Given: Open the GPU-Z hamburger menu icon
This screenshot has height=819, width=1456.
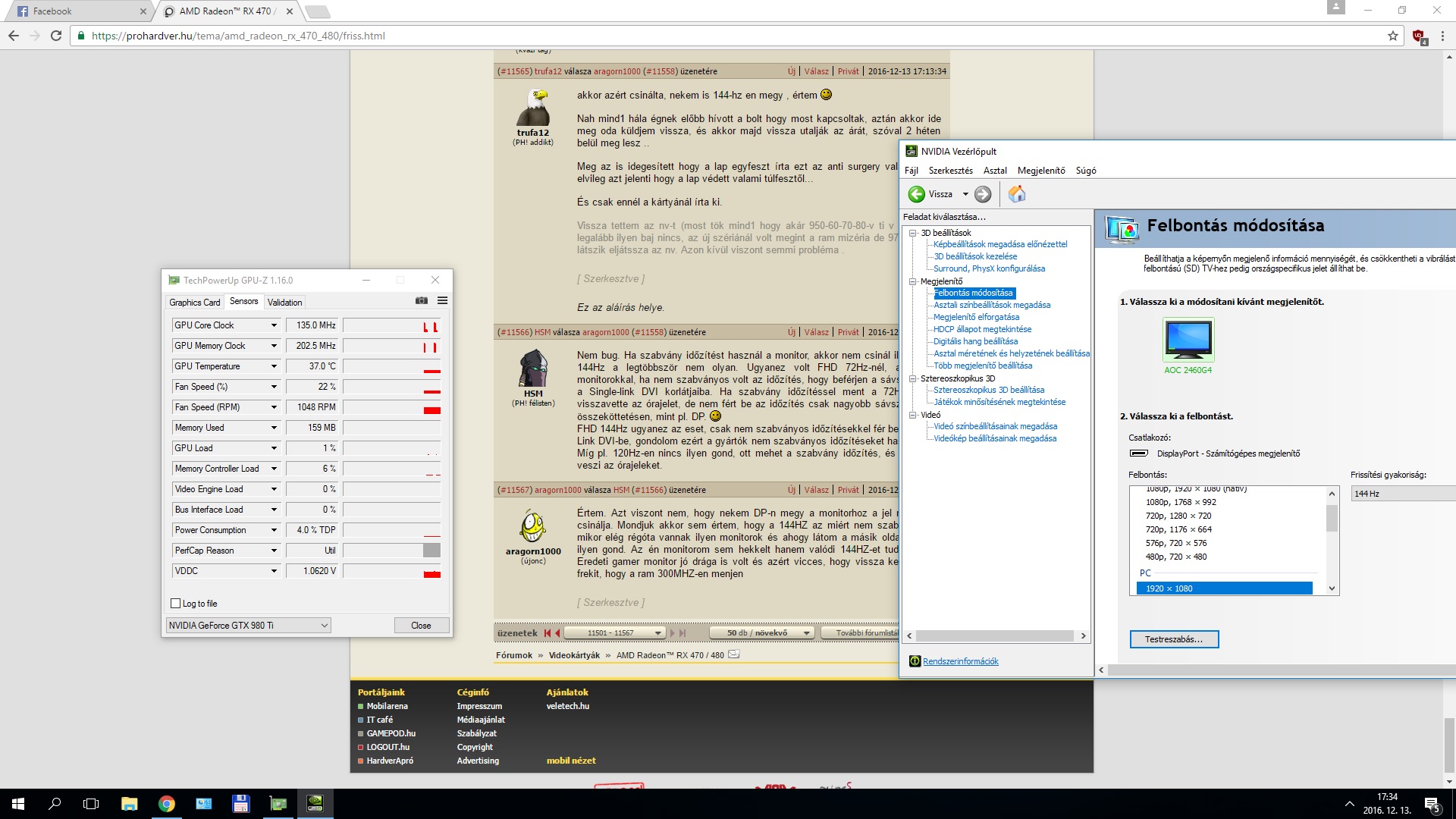Looking at the screenshot, I should pyautogui.click(x=442, y=301).
